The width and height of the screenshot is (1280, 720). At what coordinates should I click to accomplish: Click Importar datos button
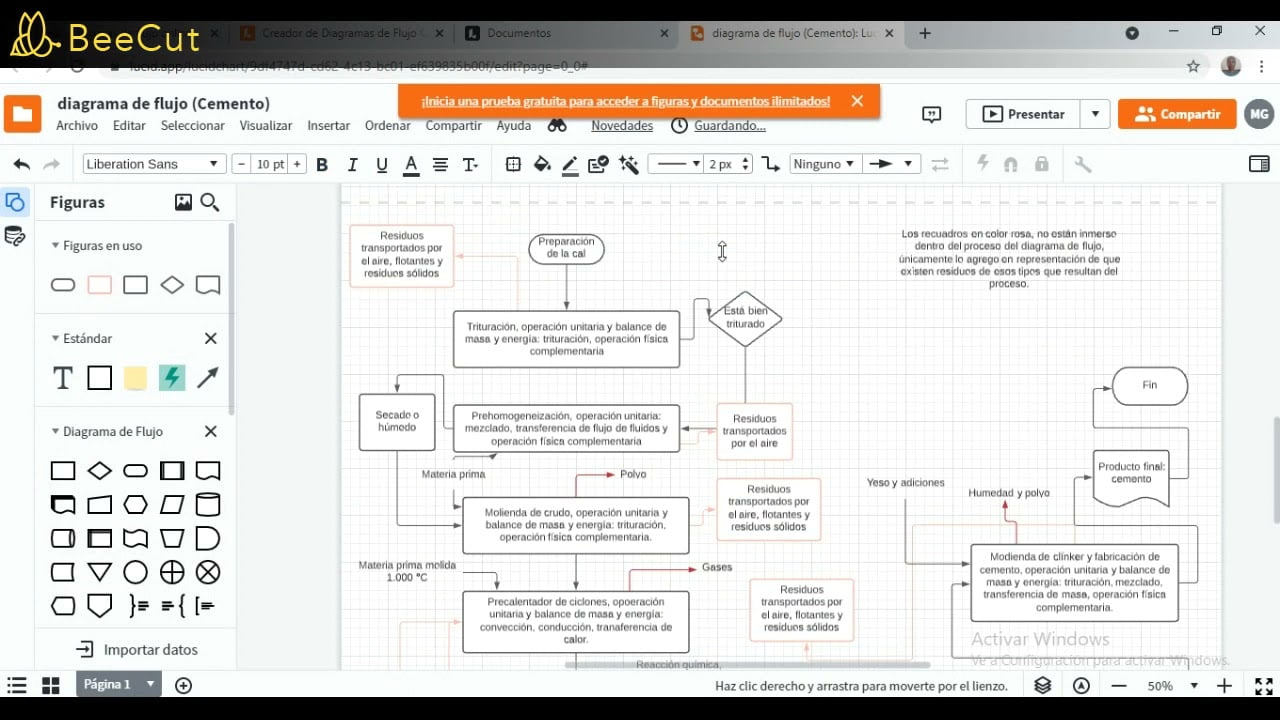[x=137, y=650]
